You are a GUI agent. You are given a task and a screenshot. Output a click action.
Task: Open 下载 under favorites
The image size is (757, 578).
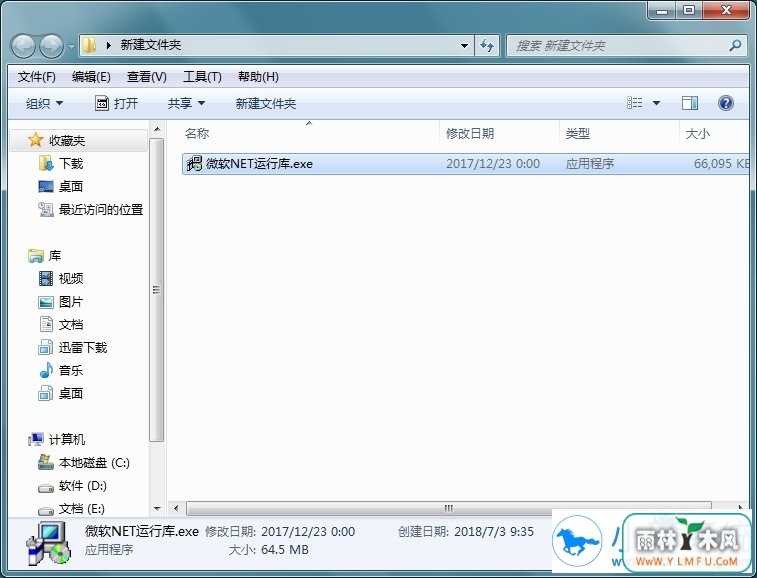pos(71,163)
